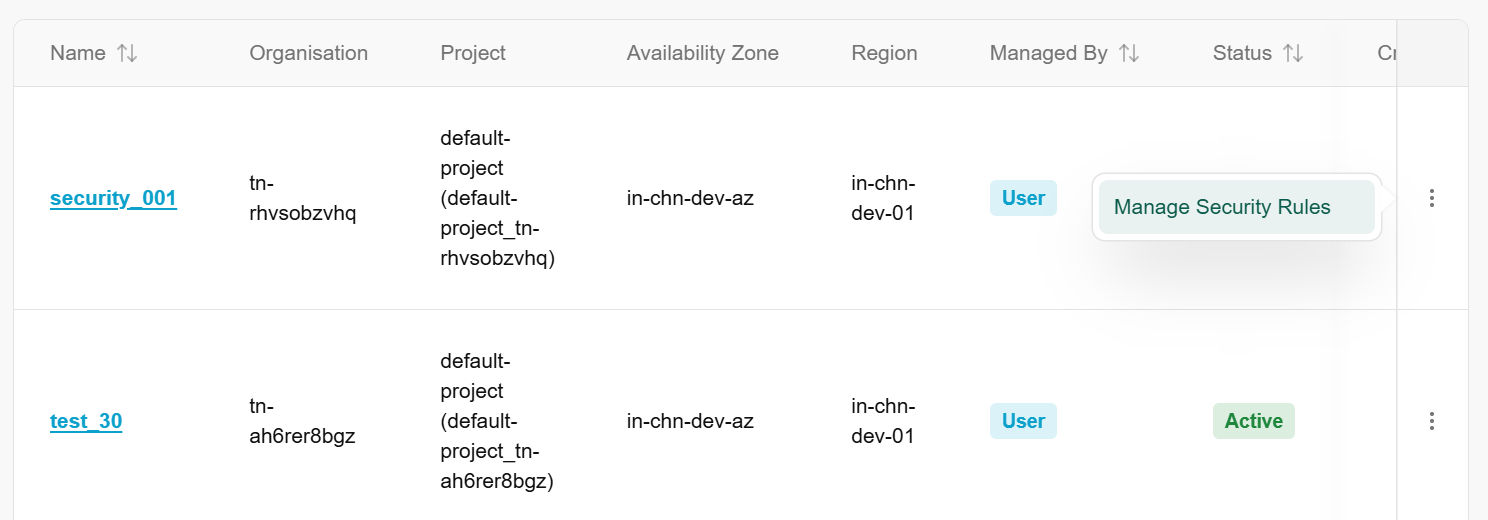The image size is (1488, 520).
Task: Click the User badge in the test_30 row
Action: point(1023,421)
